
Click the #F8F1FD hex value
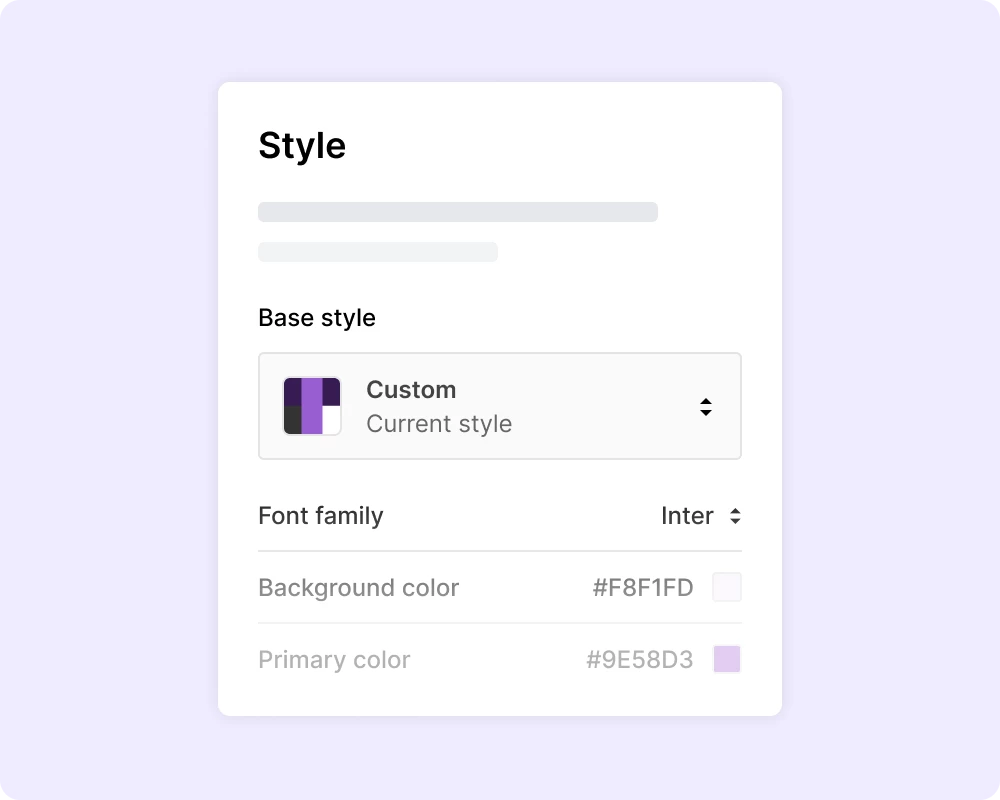(643, 588)
